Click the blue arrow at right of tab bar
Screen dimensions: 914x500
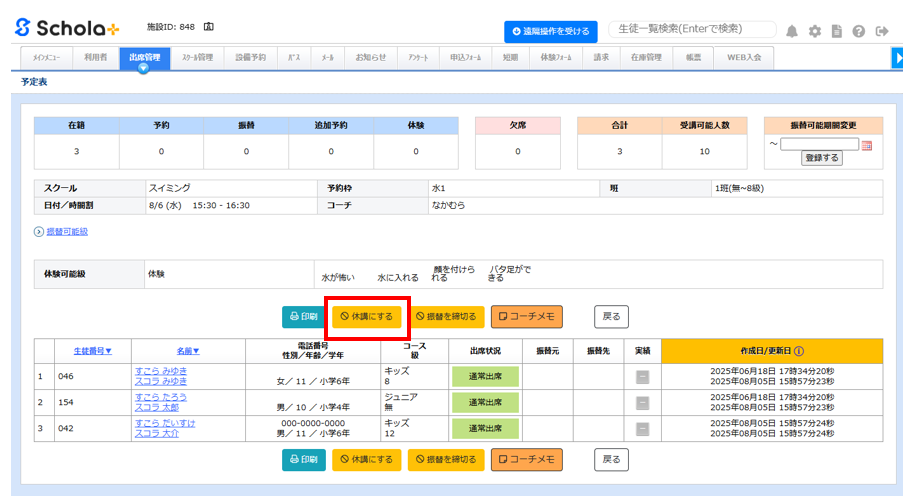(x=897, y=57)
